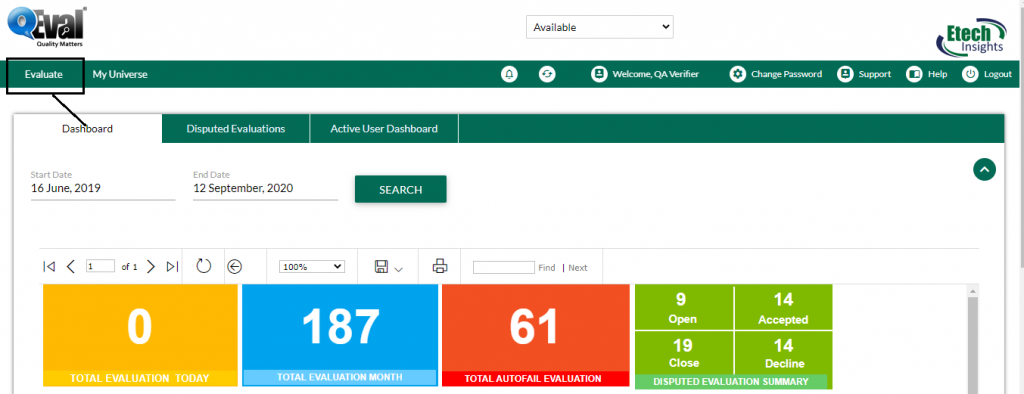
Task: Open the Active User Dashboard tab
Action: click(x=384, y=129)
